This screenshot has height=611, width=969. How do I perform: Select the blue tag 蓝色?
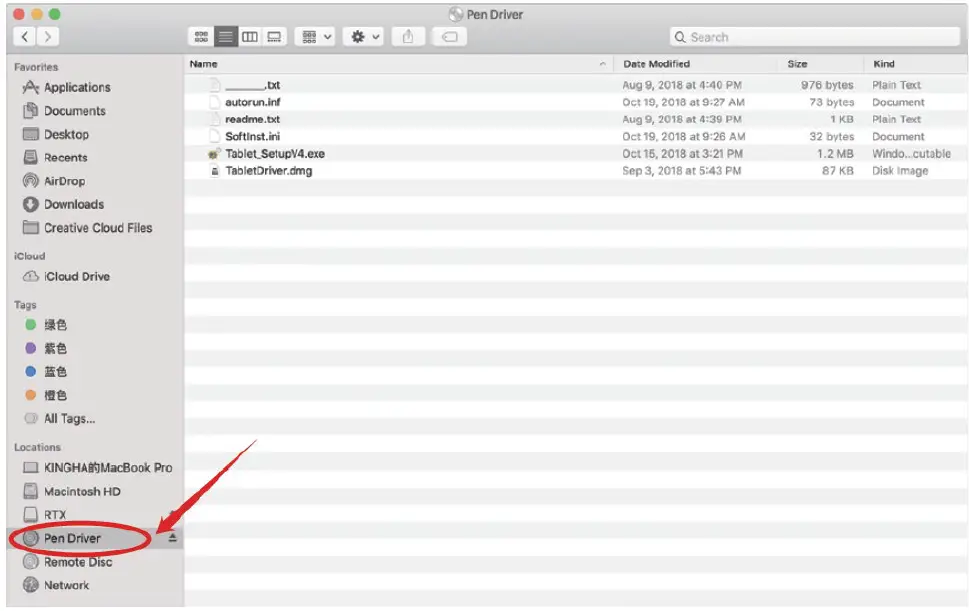pos(54,371)
